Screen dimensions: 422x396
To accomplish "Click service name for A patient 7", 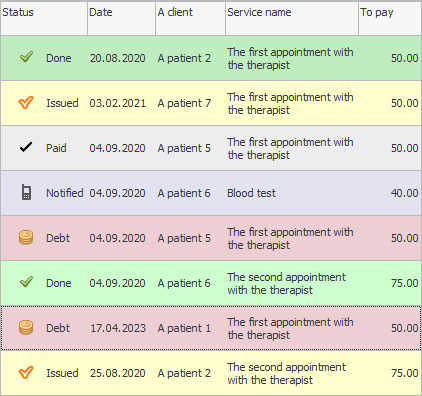I will [x=290, y=103].
